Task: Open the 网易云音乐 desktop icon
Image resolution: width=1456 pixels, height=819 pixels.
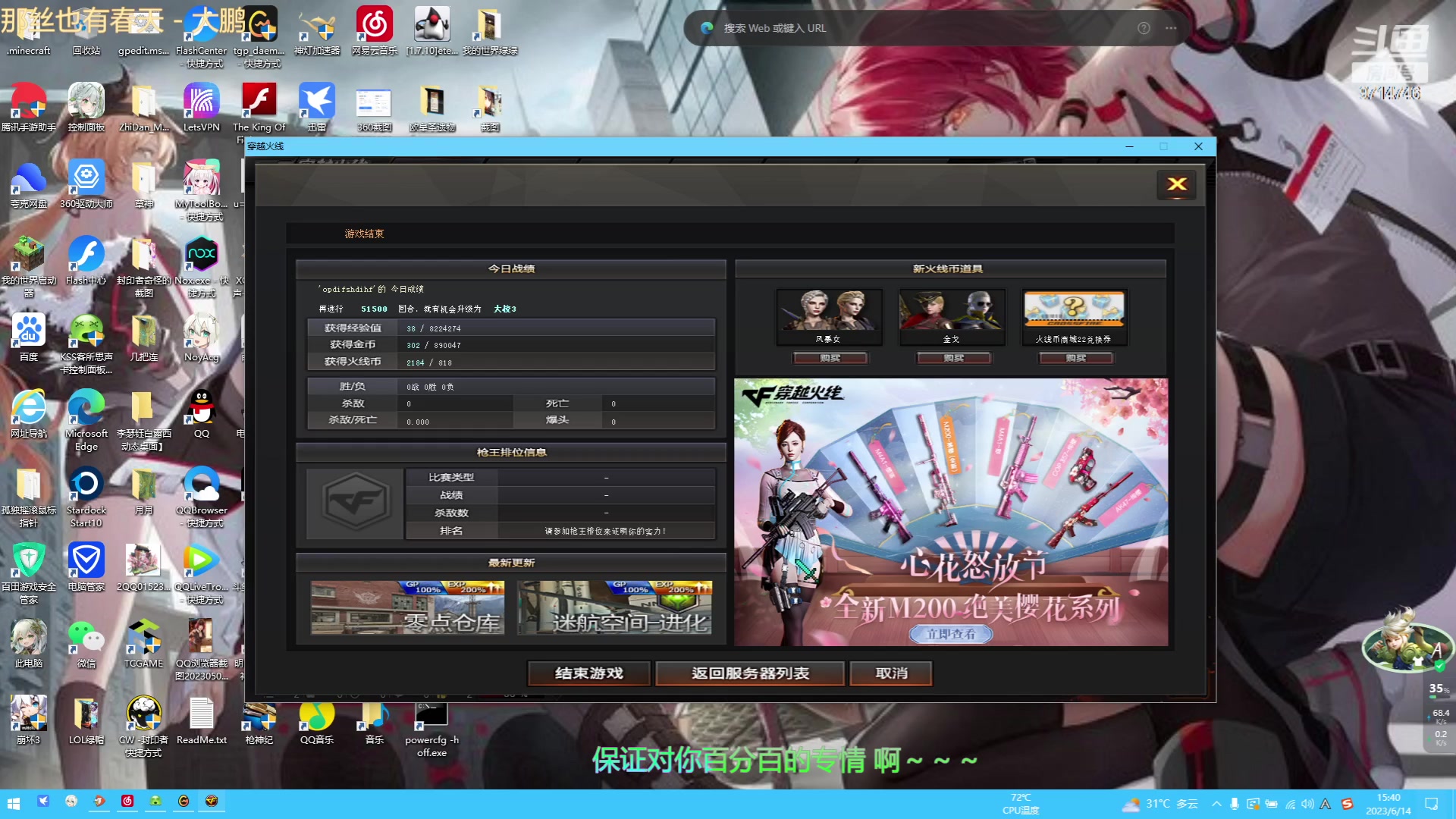Action: (375, 31)
